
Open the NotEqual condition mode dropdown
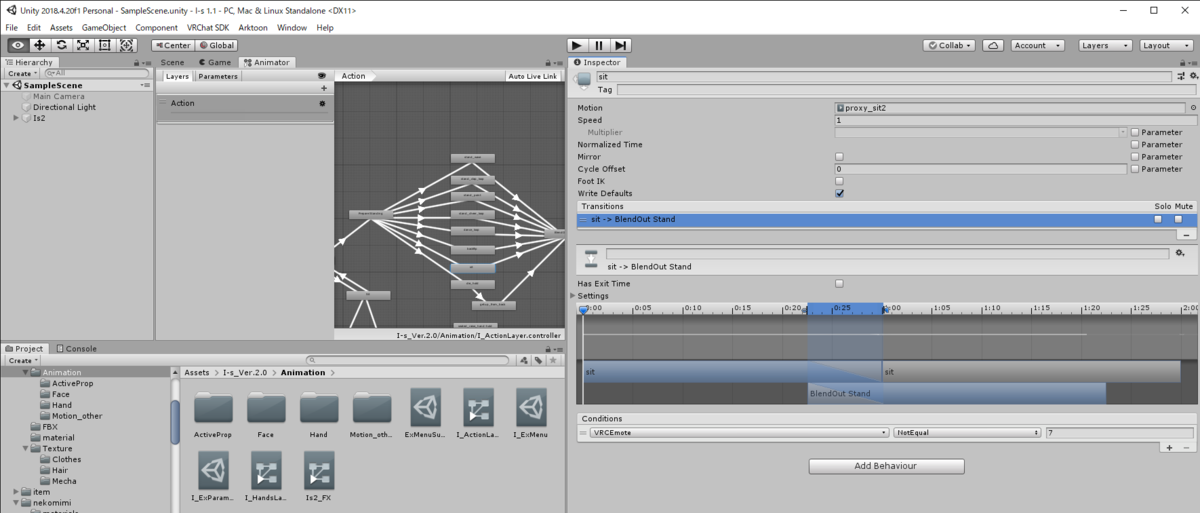point(967,433)
